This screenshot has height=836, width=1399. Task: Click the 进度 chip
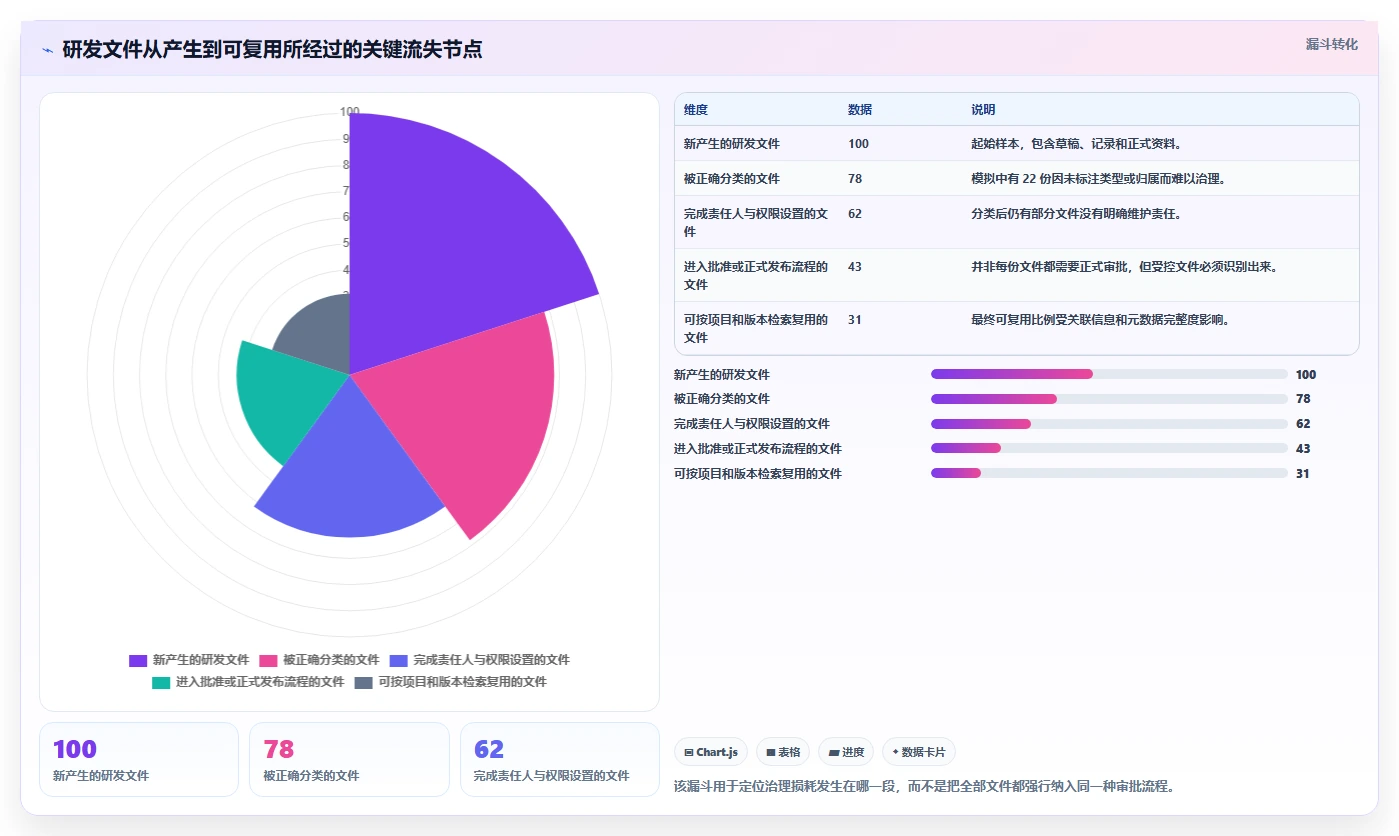(x=846, y=752)
